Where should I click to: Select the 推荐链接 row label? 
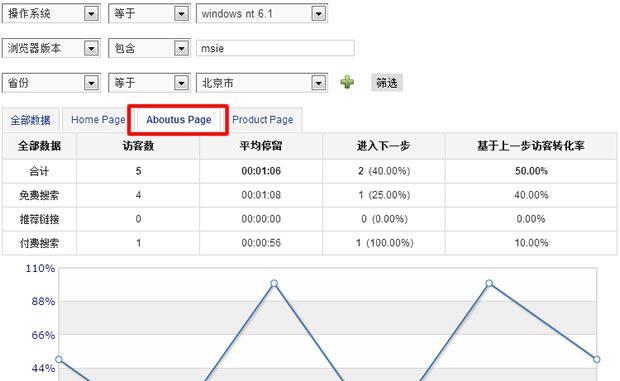click(x=39, y=219)
